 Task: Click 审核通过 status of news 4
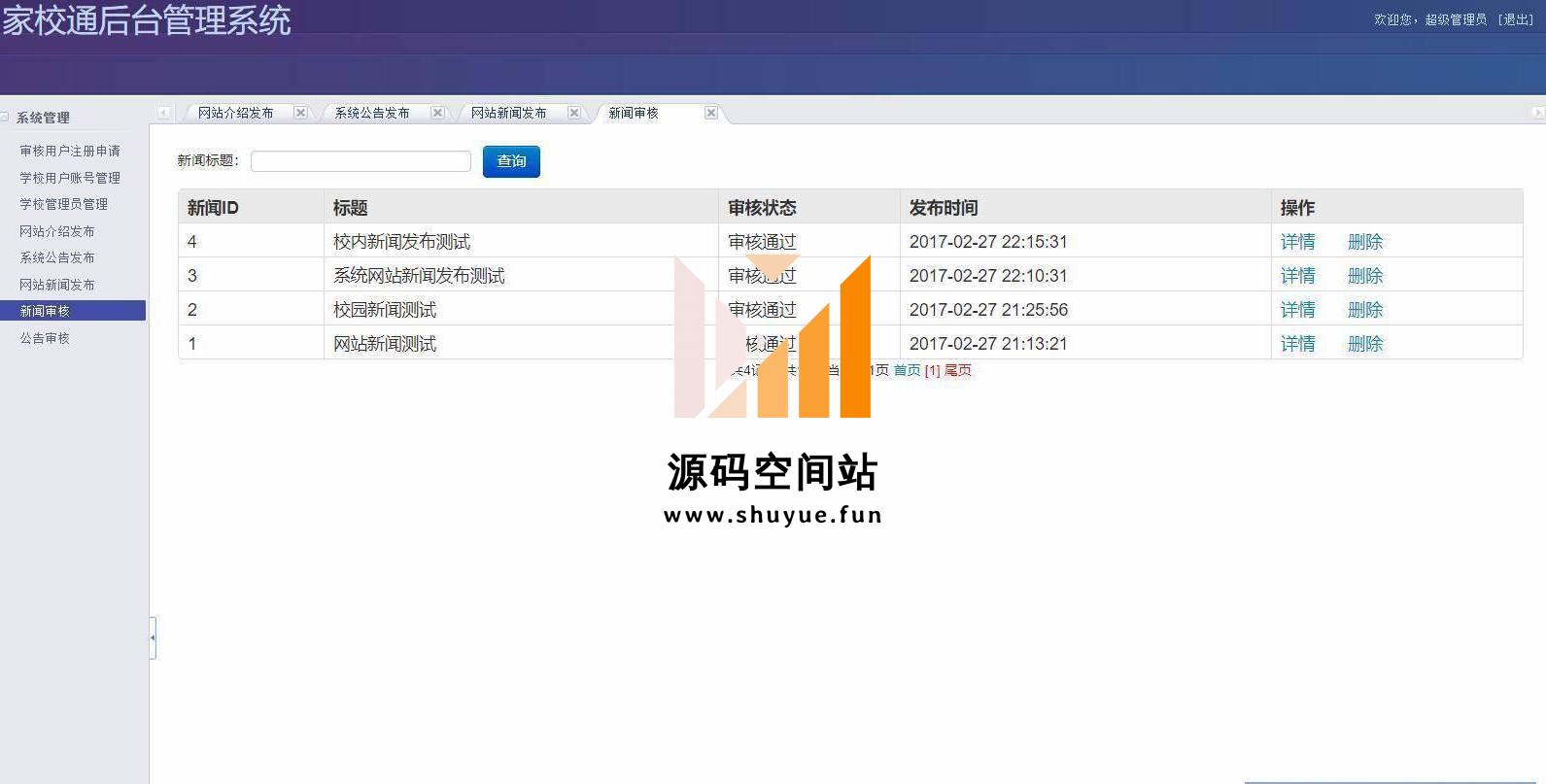point(762,242)
